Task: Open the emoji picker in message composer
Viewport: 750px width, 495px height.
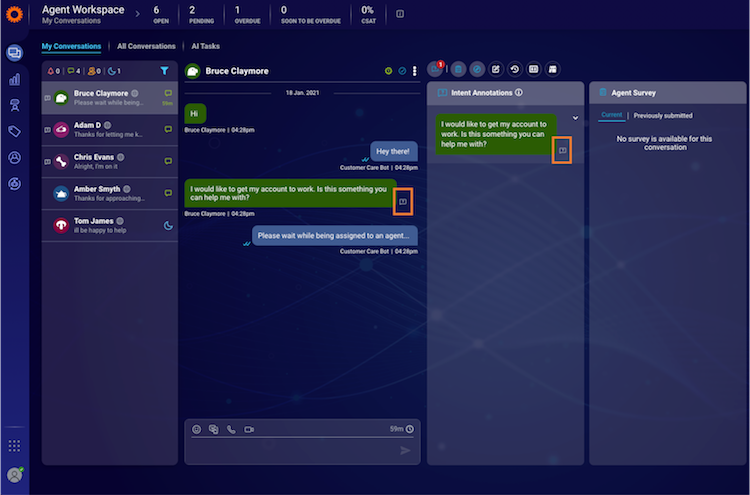Action: [x=197, y=429]
